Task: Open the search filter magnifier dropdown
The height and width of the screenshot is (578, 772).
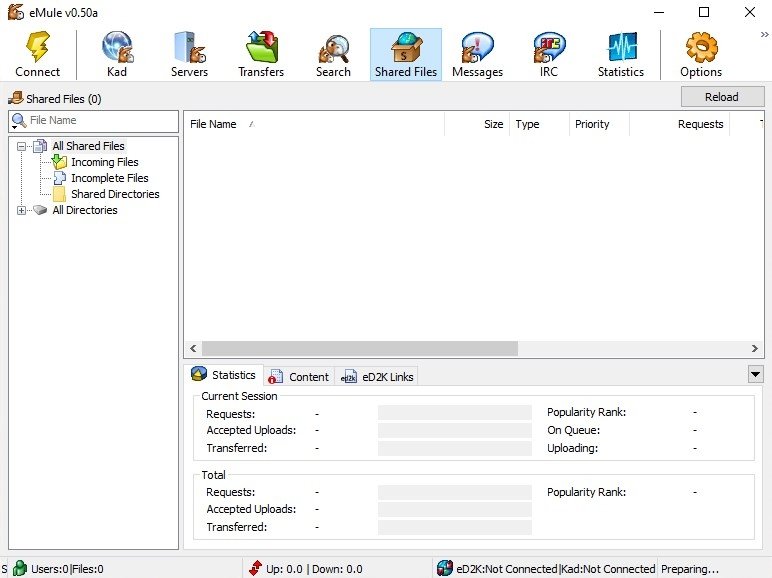Action: coord(19,121)
